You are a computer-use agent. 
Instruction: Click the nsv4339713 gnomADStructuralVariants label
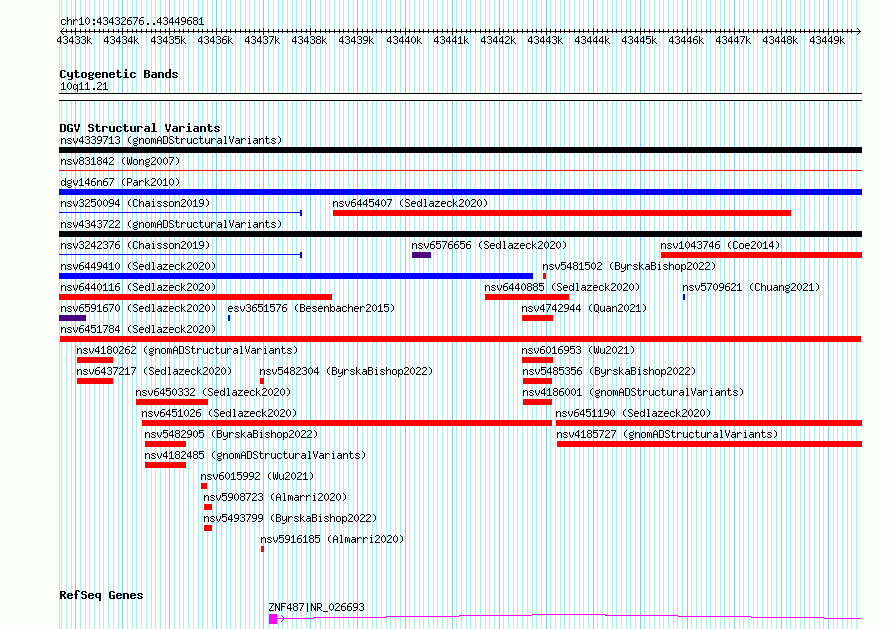click(171, 140)
